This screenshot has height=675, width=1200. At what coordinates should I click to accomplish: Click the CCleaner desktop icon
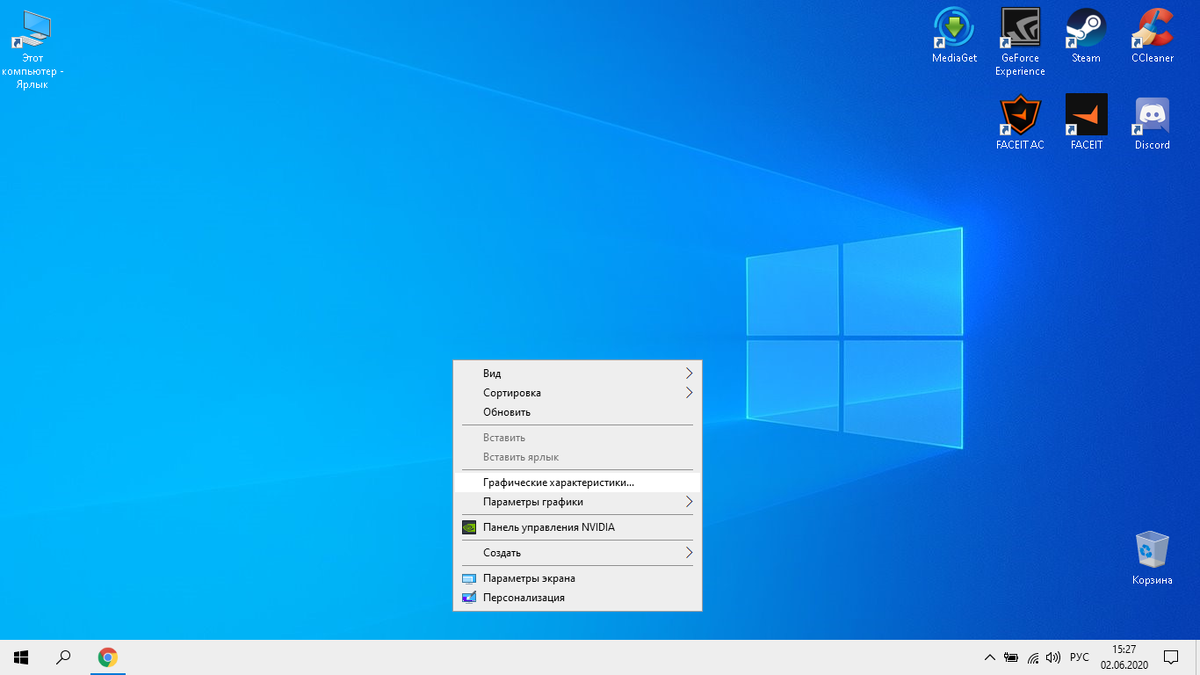click(1152, 36)
